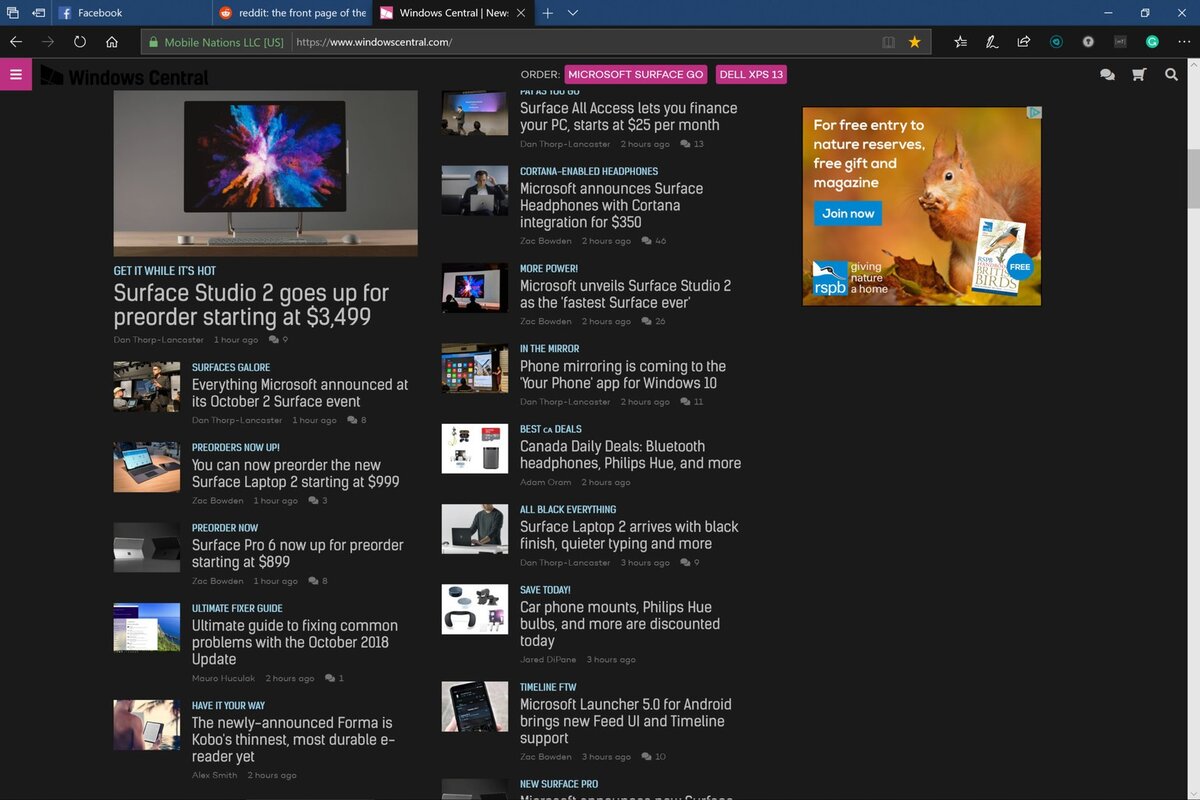
Task: Open Everything Microsoft announced article
Action: [x=300, y=393]
